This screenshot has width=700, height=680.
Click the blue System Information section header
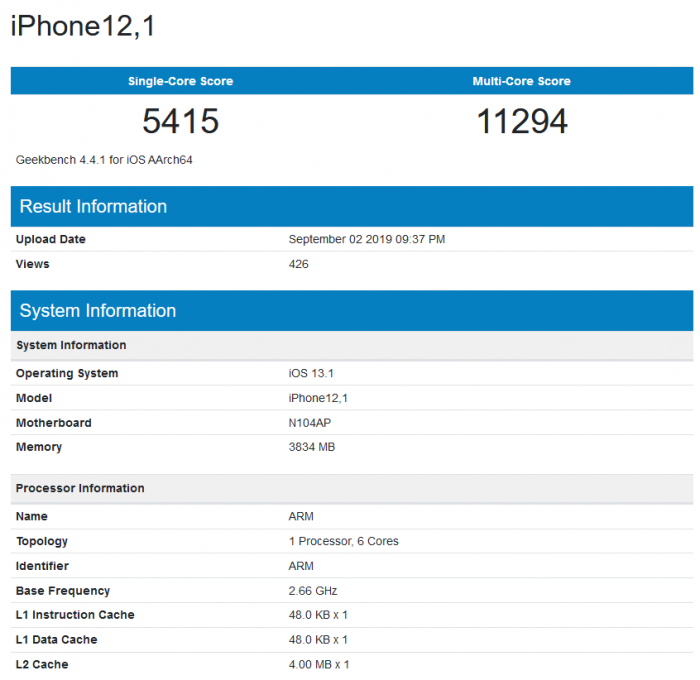(352, 311)
